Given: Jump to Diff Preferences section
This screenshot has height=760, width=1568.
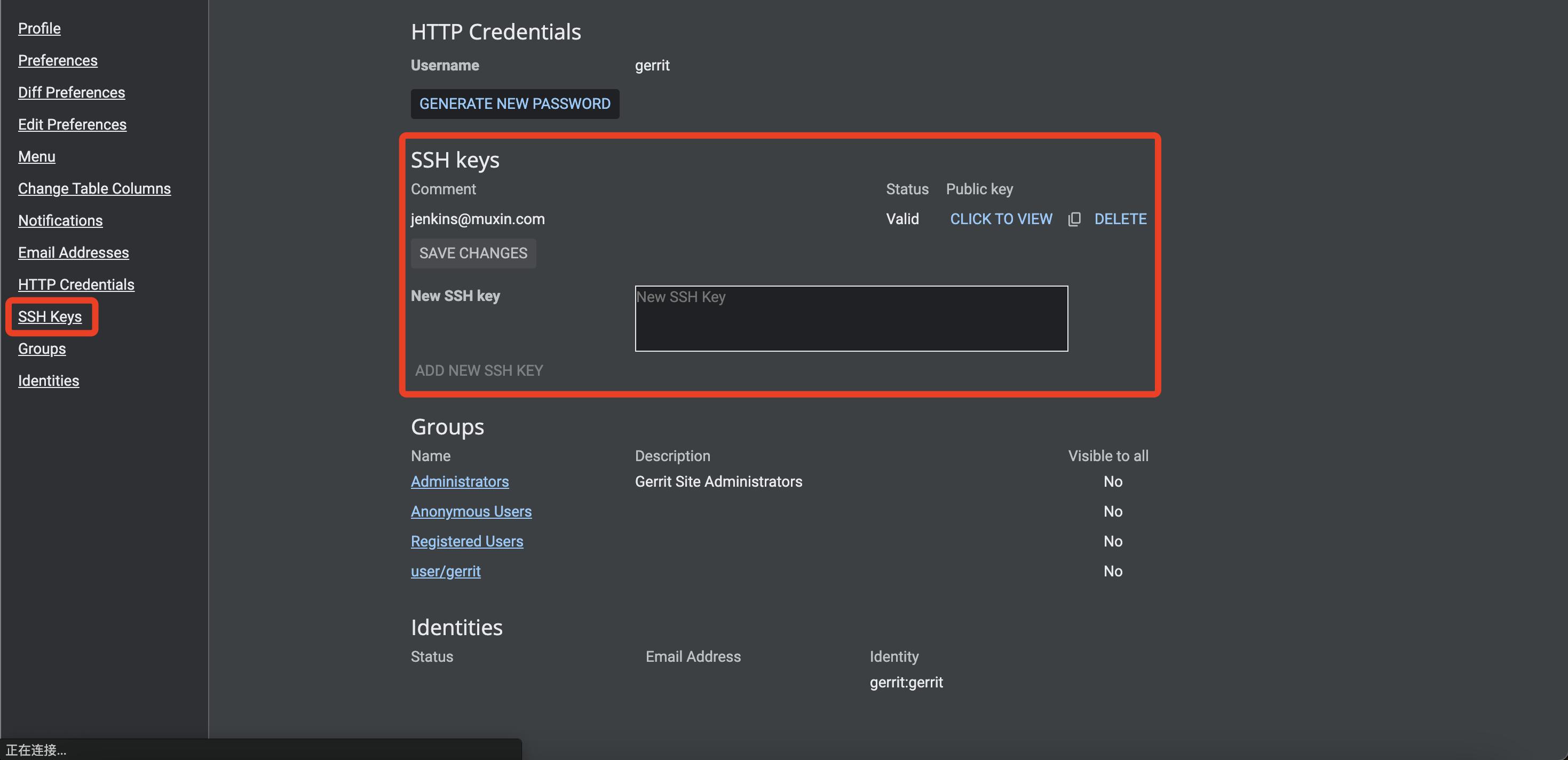Looking at the screenshot, I should click(71, 92).
